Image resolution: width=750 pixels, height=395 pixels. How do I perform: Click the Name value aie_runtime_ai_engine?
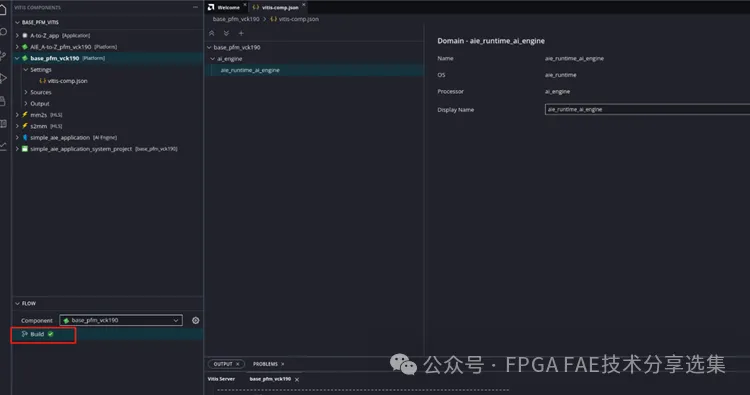(x=574, y=58)
